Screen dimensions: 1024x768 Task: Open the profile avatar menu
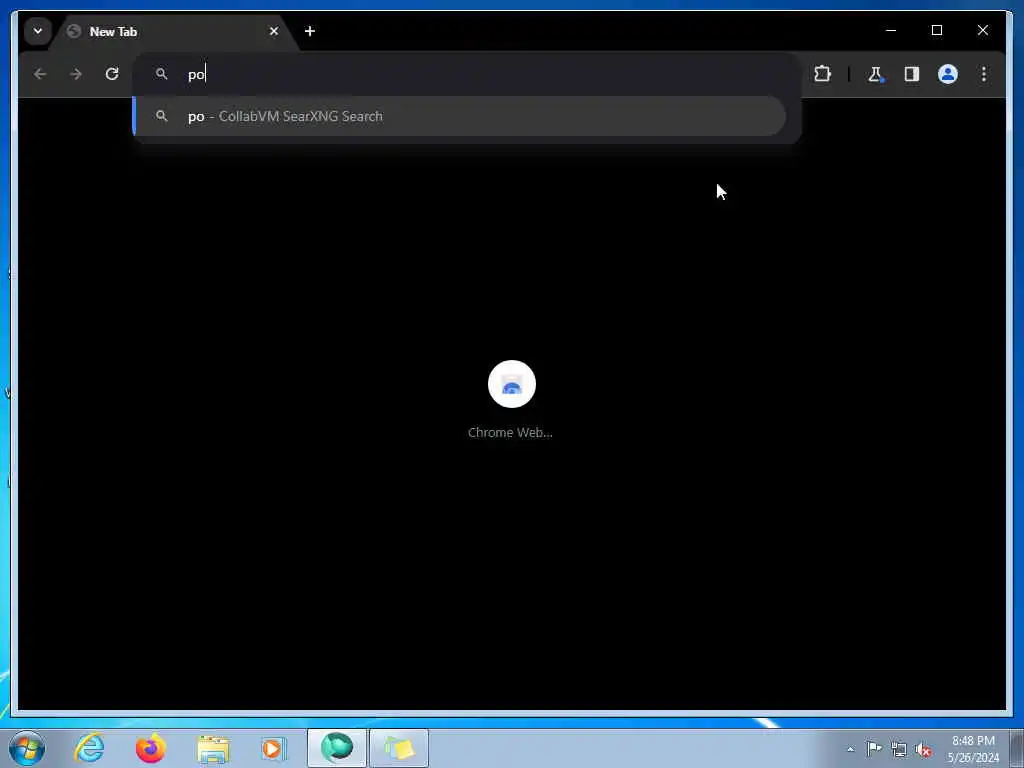tap(948, 74)
